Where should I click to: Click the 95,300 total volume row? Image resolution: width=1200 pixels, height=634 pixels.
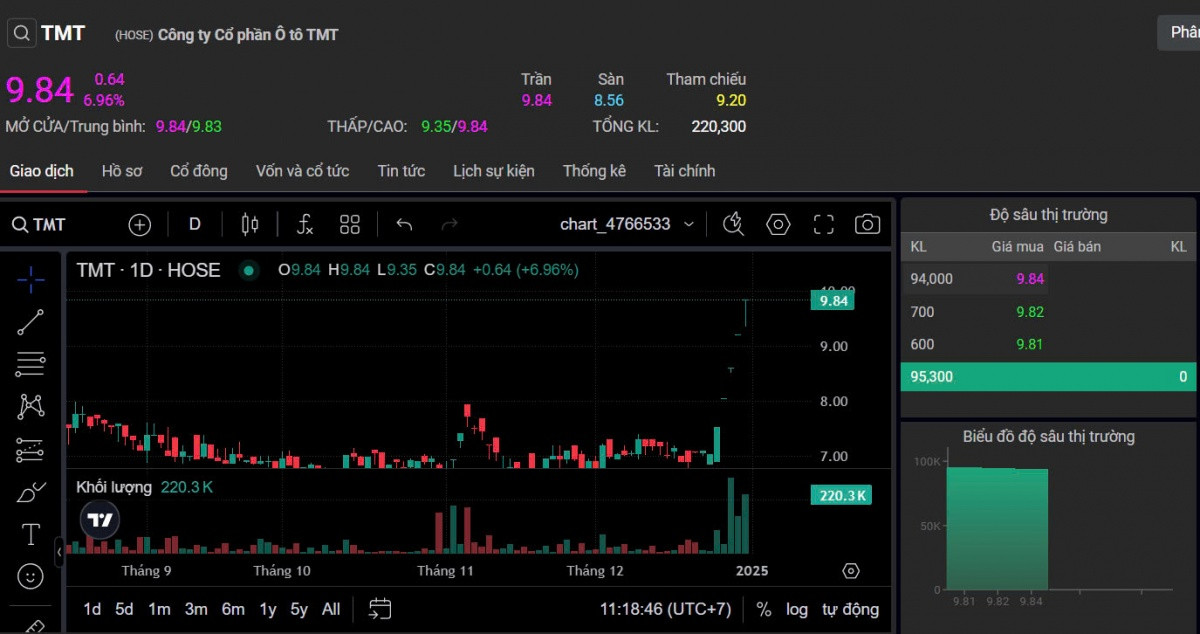(1048, 377)
